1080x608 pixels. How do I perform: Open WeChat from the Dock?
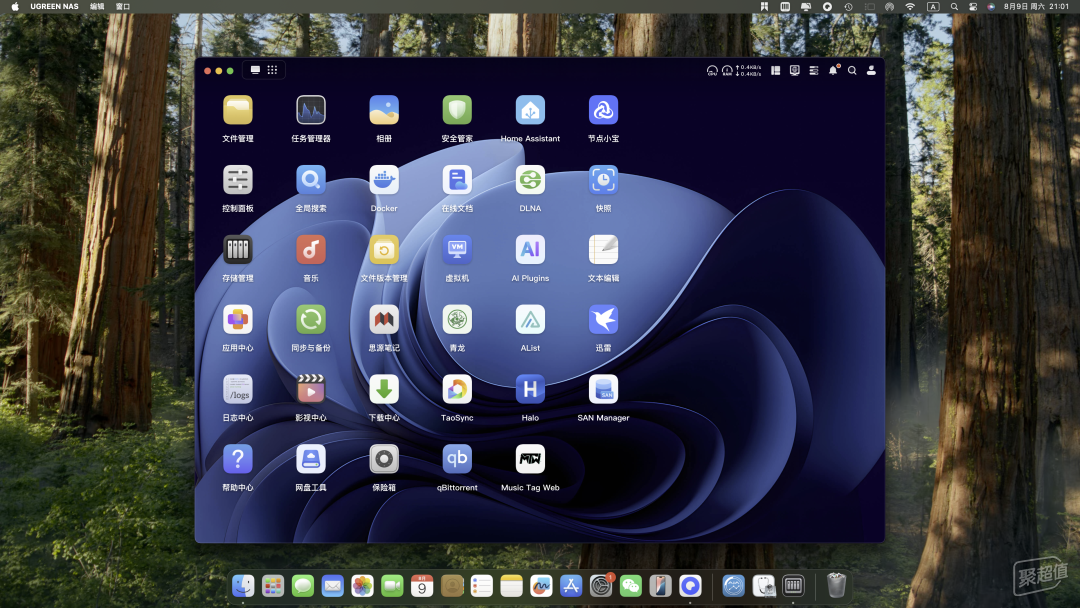630,585
